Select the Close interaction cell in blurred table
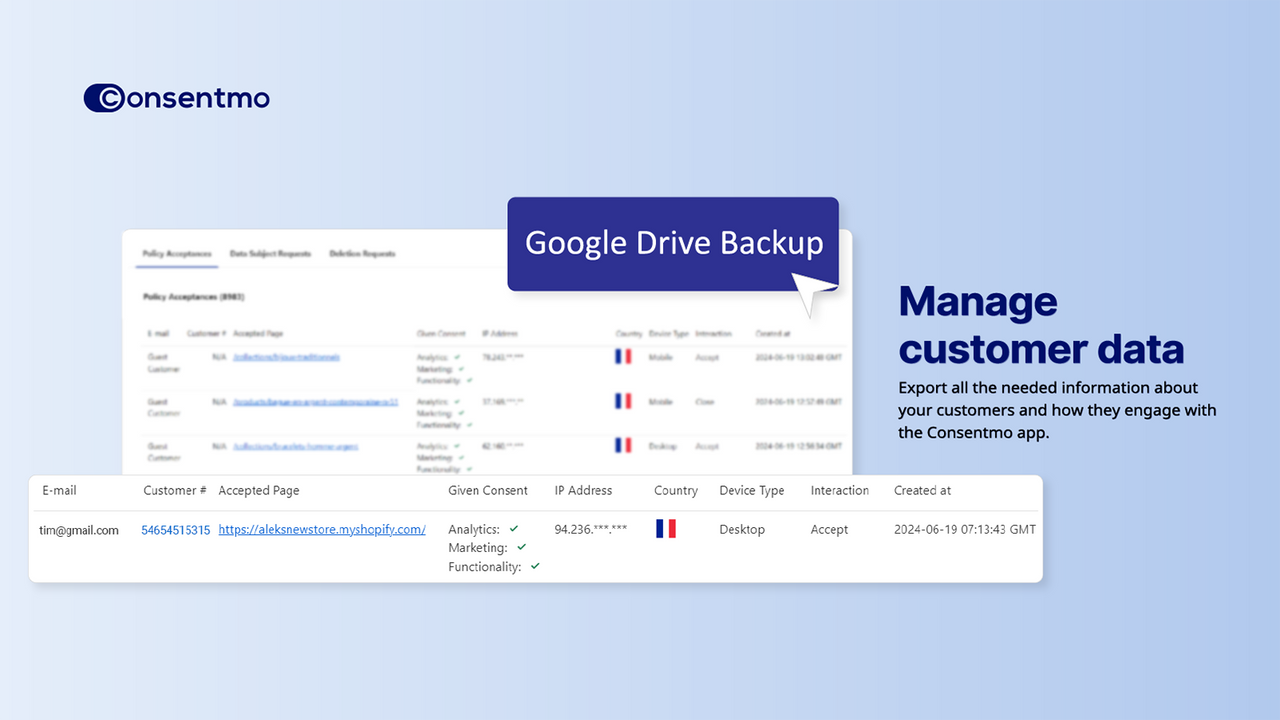This screenshot has width=1280, height=720. click(705, 401)
